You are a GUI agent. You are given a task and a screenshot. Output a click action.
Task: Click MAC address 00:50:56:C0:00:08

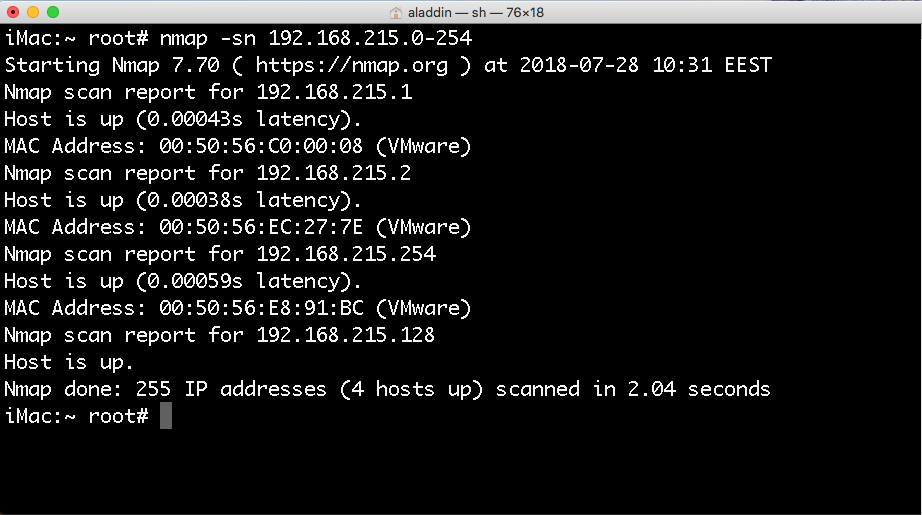click(x=260, y=146)
